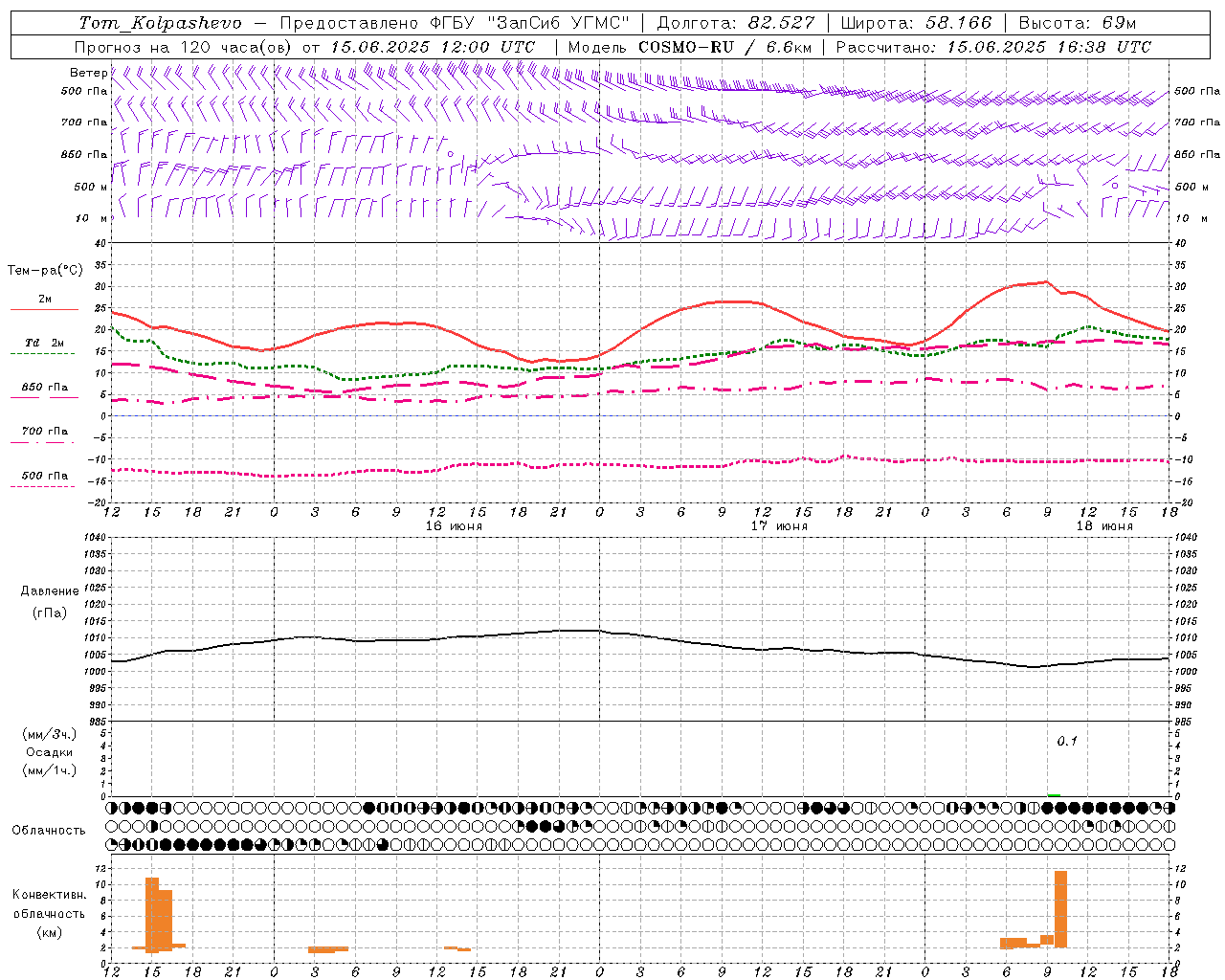
Task: Click the Td 2м dew point legend label
Action: pos(45,343)
